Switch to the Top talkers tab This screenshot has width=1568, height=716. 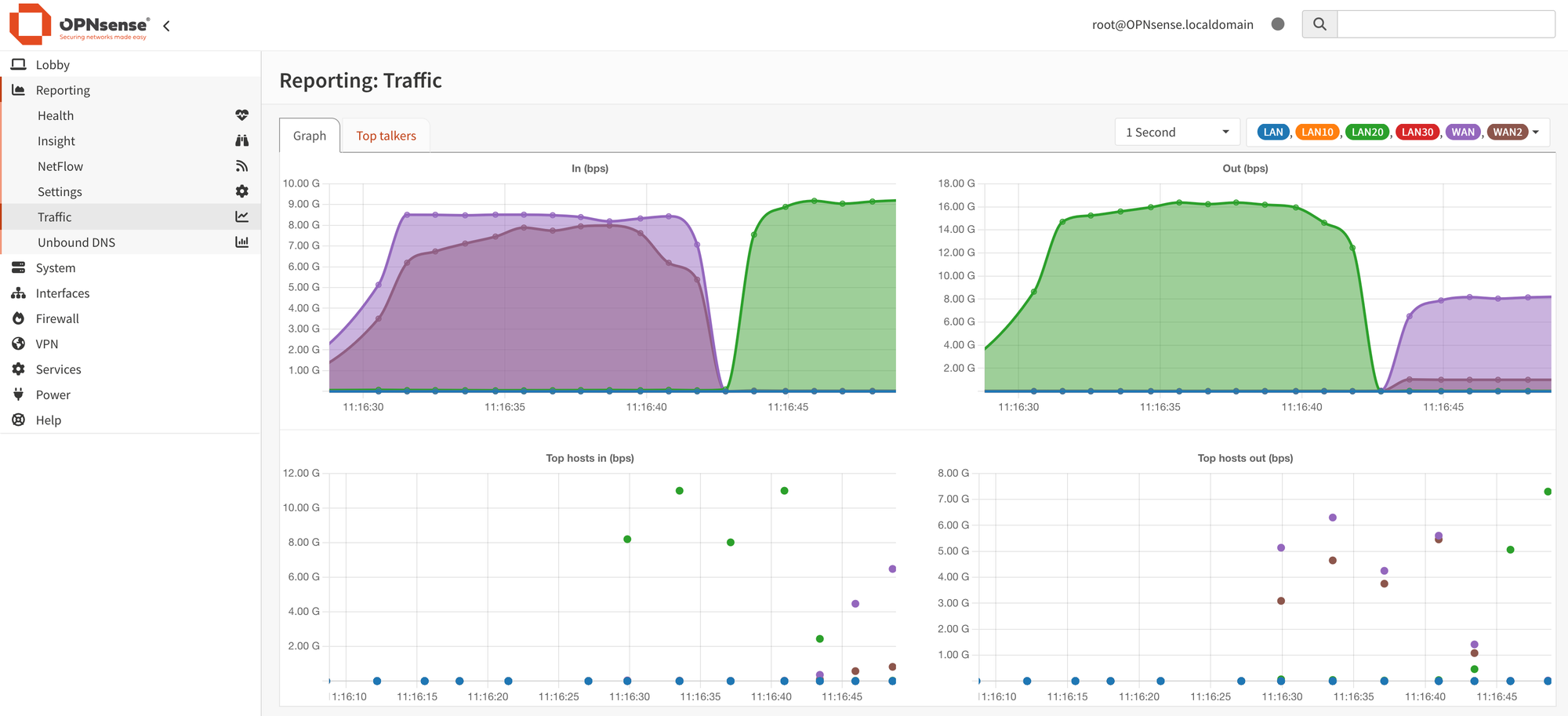pyautogui.click(x=386, y=136)
